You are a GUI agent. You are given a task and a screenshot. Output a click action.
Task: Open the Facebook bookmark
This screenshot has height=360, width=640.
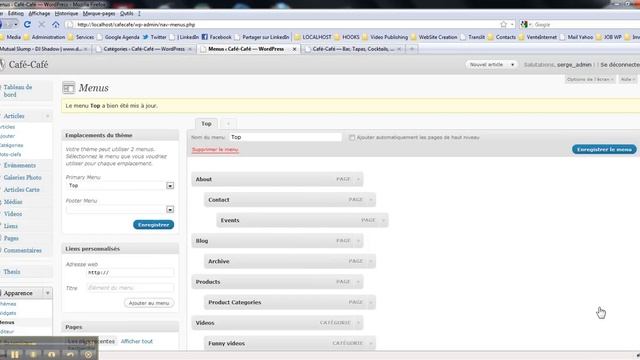click(216, 37)
